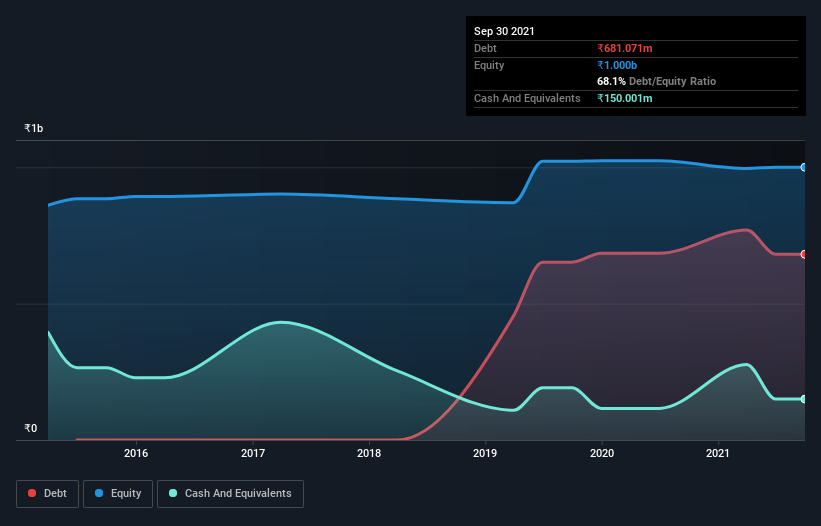
Task: Toggle the Equity legend button
Action: point(118,494)
